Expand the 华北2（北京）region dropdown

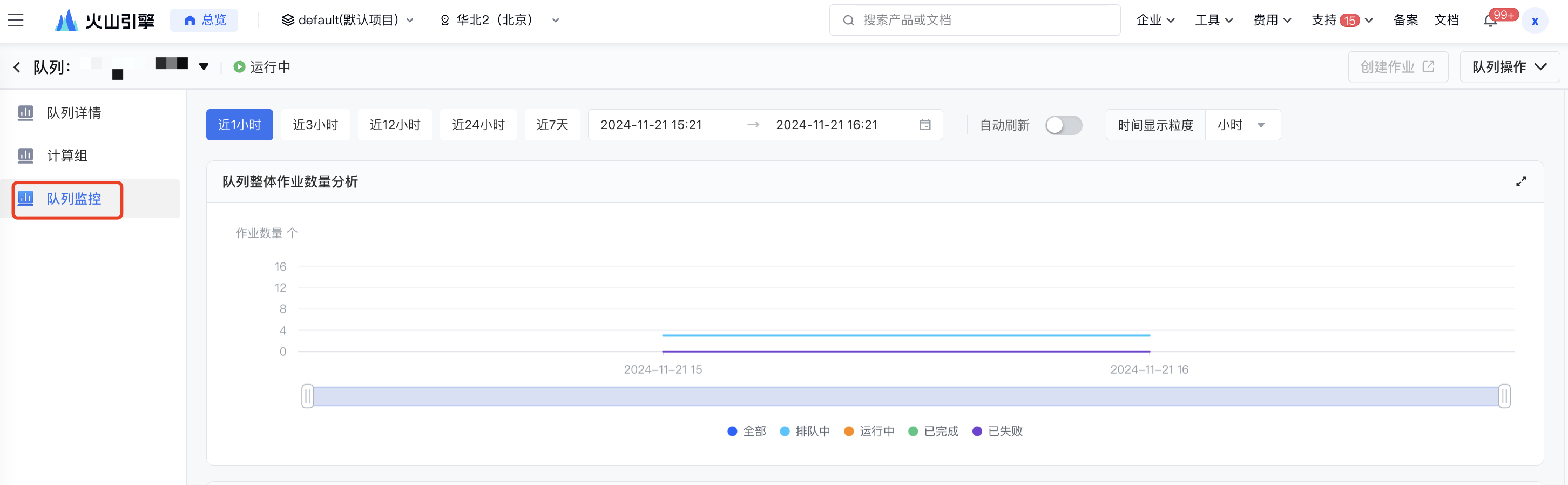click(499, 20)
